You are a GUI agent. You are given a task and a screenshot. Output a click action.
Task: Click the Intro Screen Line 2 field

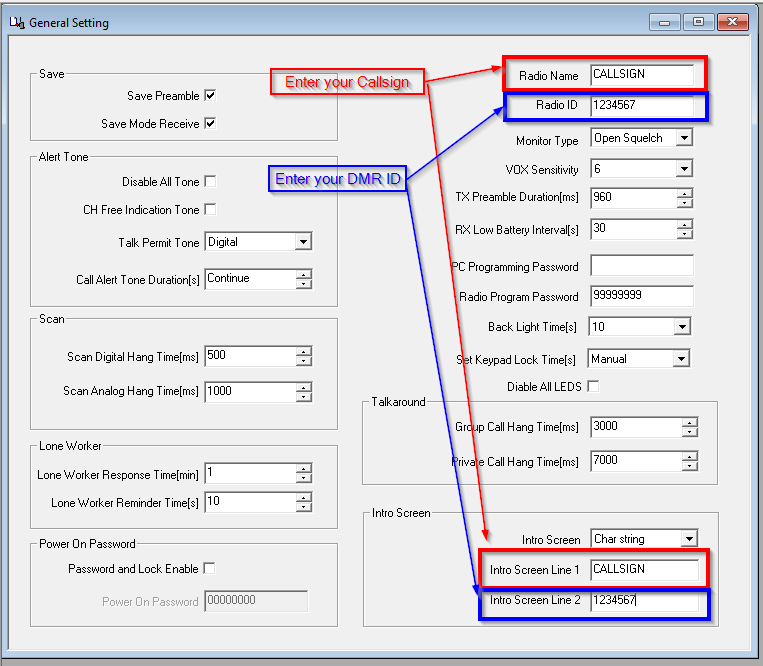point(645,601)
